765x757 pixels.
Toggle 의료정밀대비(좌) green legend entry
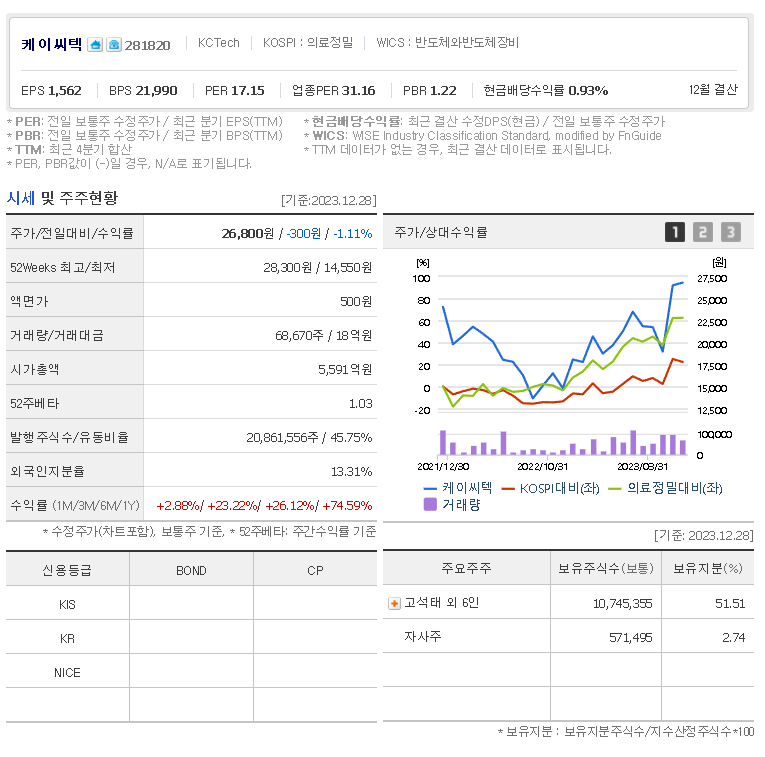pyautogui.click(x=665, y=488)
